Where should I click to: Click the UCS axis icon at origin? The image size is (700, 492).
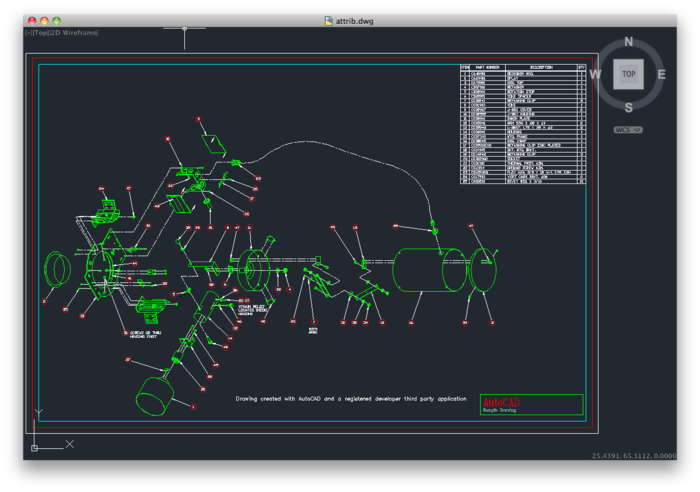(x=35, y=446)
